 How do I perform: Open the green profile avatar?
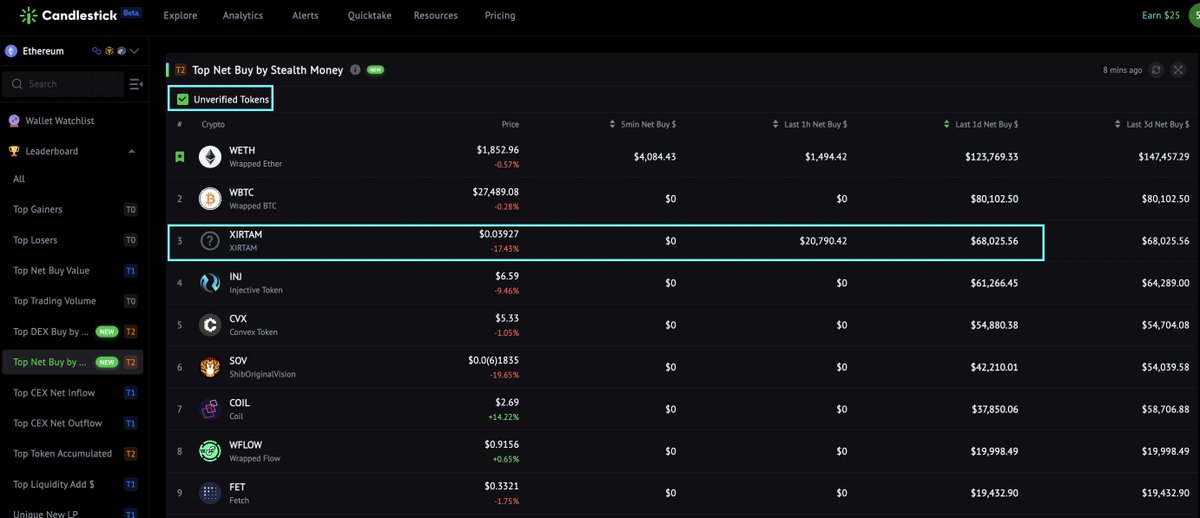1194,16
